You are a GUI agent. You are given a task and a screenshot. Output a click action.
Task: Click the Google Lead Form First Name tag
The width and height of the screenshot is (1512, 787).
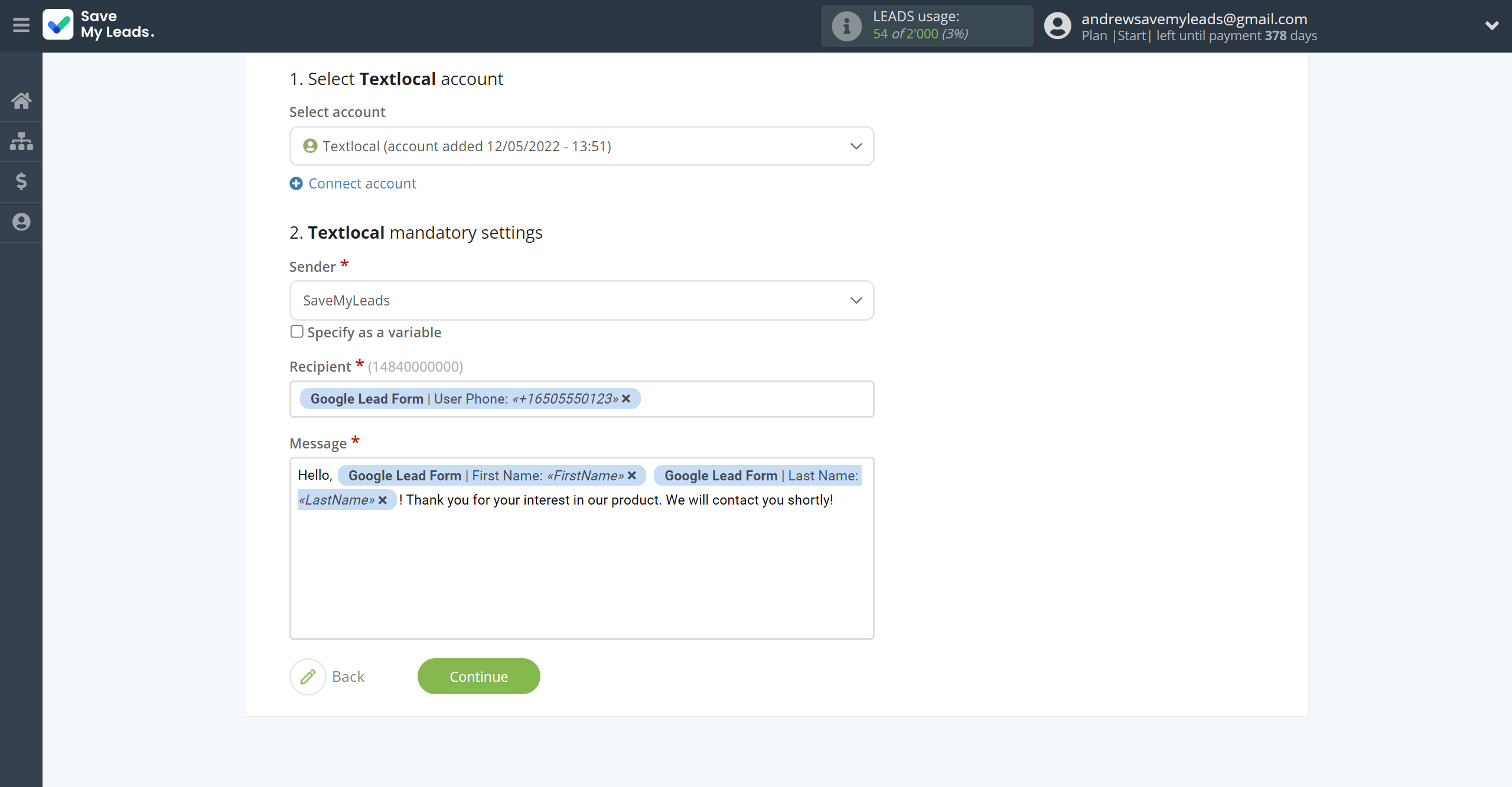492,476
